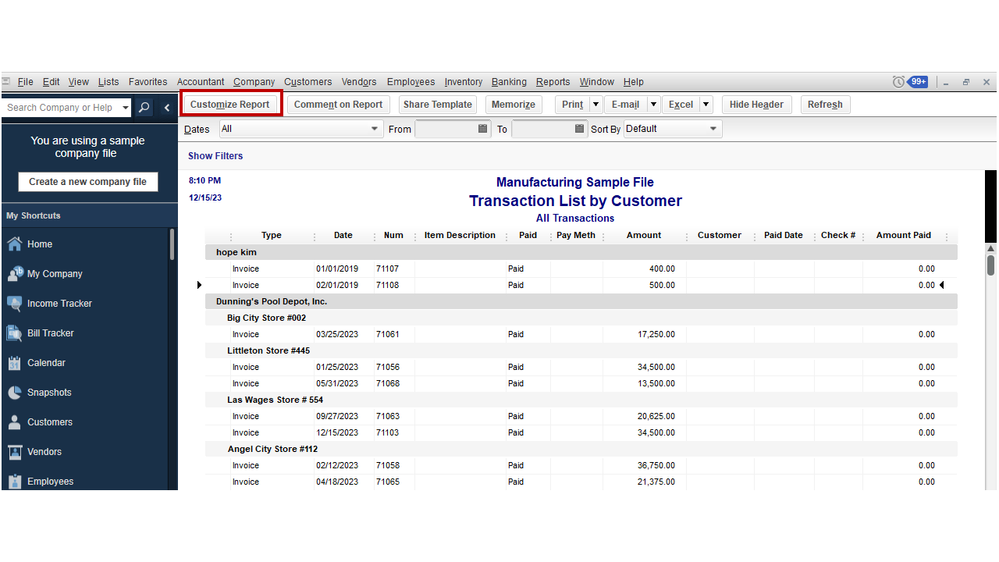Collapse the left sidebar with the arrow
The height and width of the screenshot is (562, 999).
click(x=167, y=107)
